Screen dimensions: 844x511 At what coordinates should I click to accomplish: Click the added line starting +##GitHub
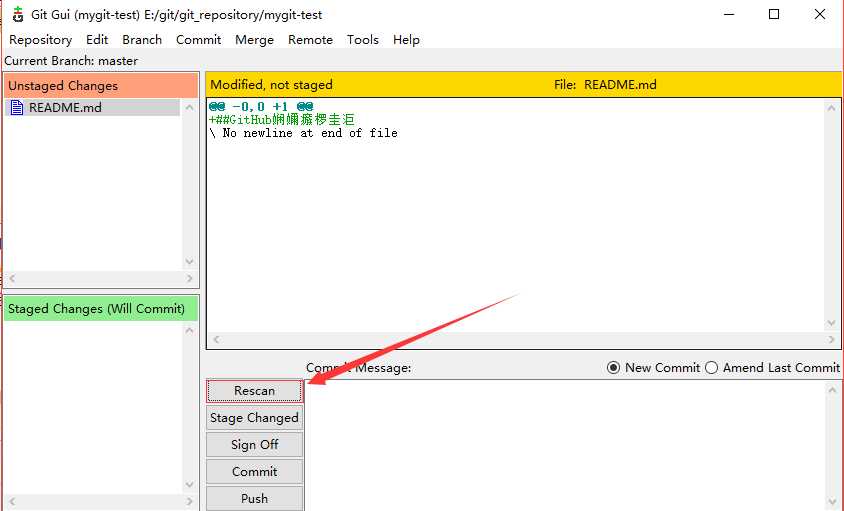coord(282,120)
